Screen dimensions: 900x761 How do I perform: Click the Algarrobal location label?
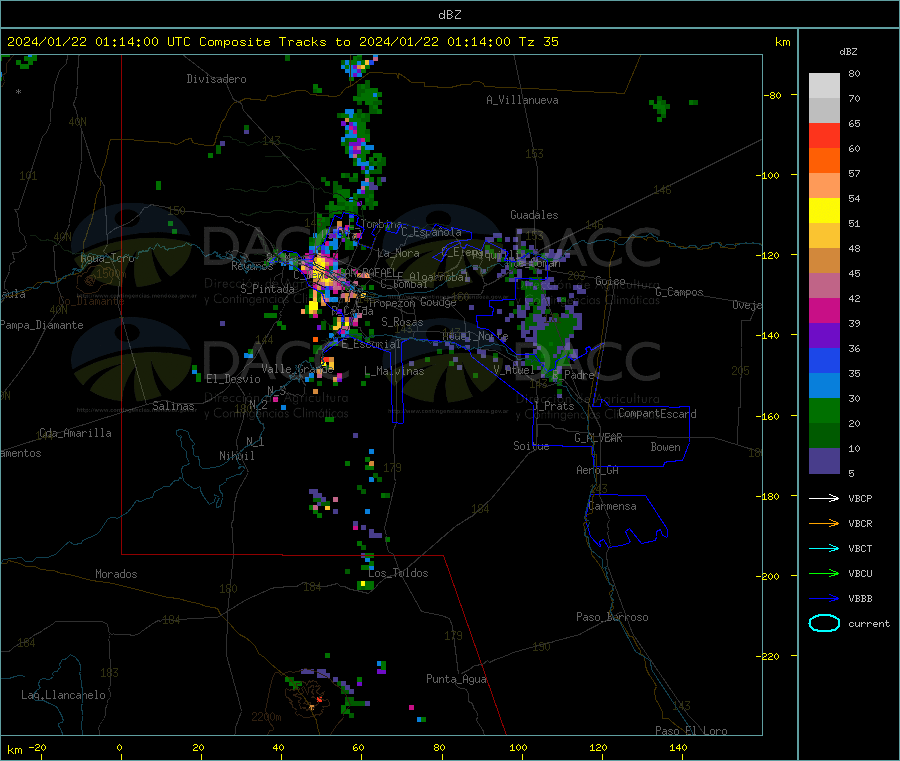(x=440, y=277)
